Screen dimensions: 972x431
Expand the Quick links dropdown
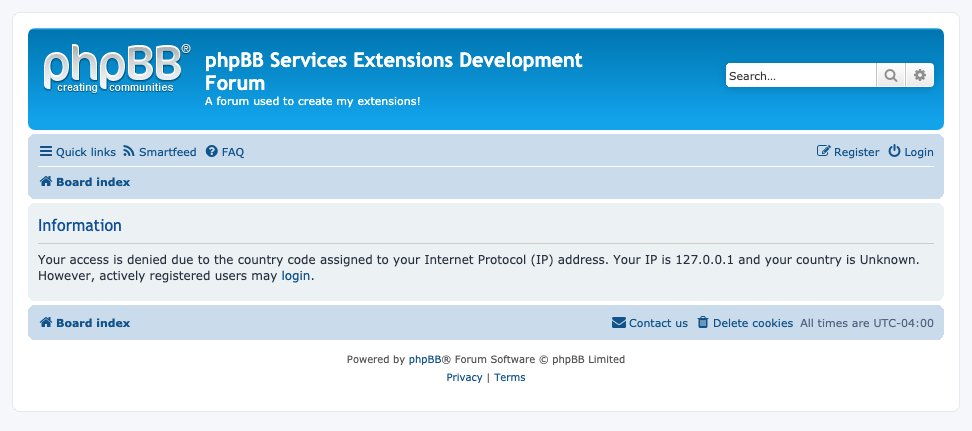click(x=77, y=152)
